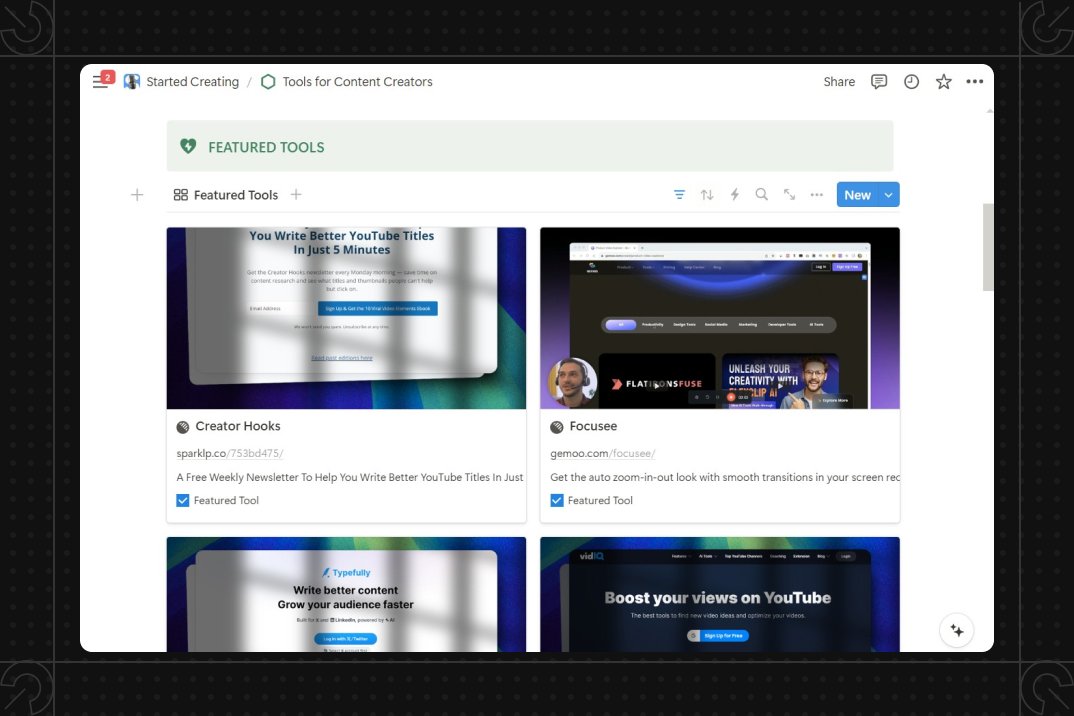Add a new view with plus next to Featured Tools

pos(296,195)
